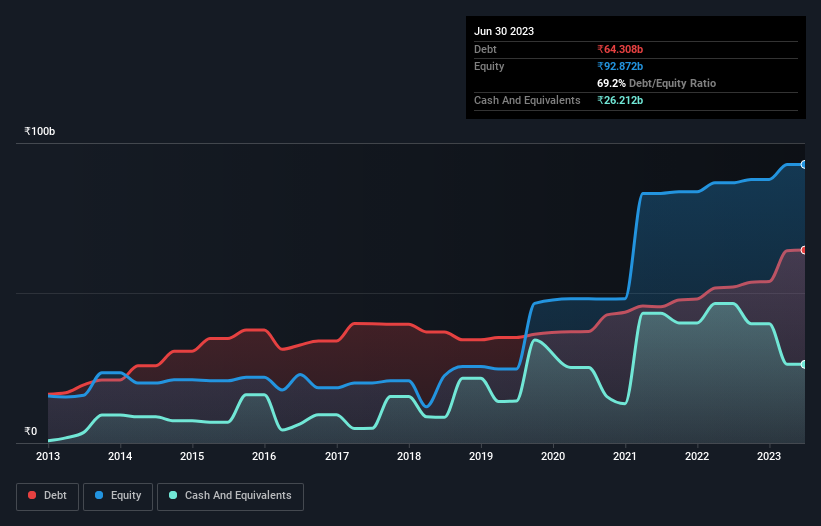Click the 2017 x-axis label

337,456
